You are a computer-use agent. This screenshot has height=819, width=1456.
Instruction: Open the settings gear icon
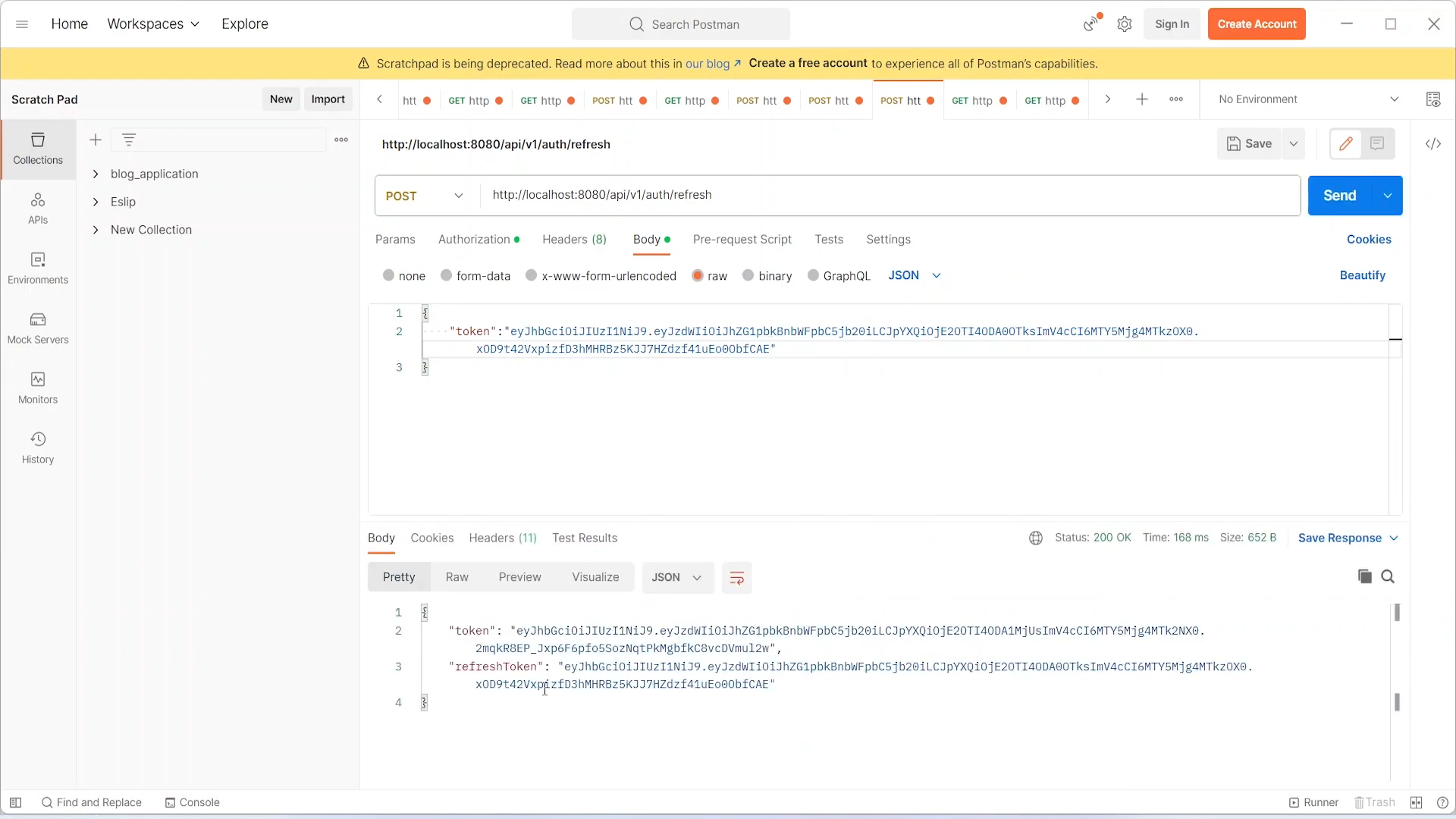1125,24
